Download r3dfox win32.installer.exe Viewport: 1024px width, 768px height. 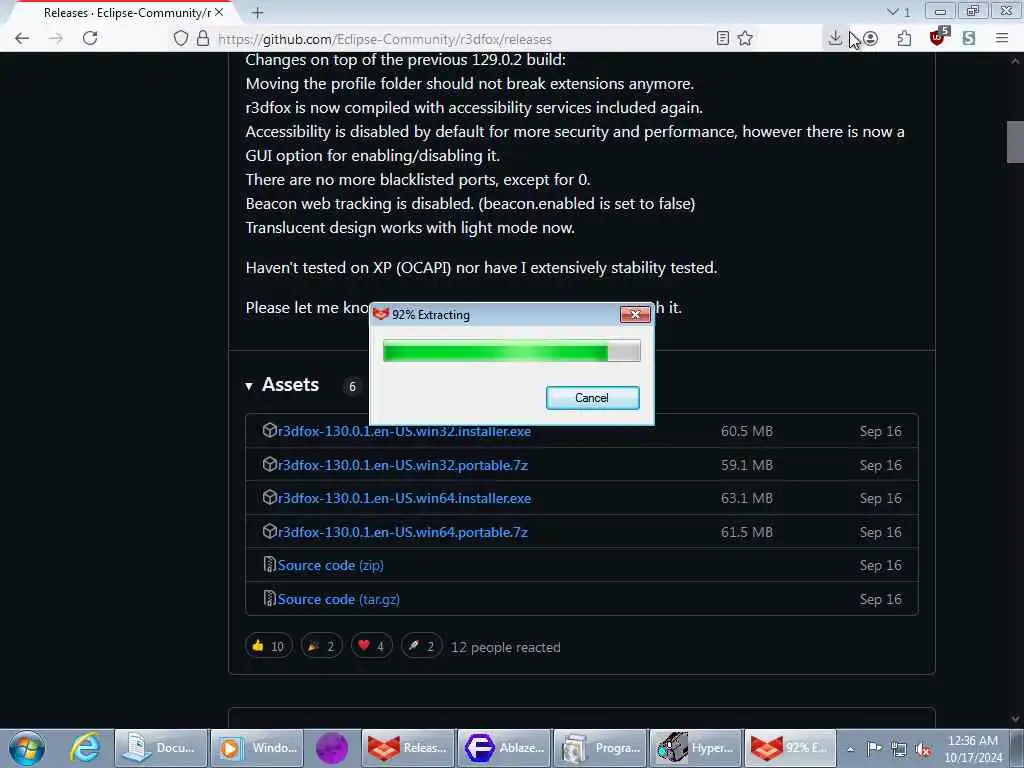click(x=404, y=431)
